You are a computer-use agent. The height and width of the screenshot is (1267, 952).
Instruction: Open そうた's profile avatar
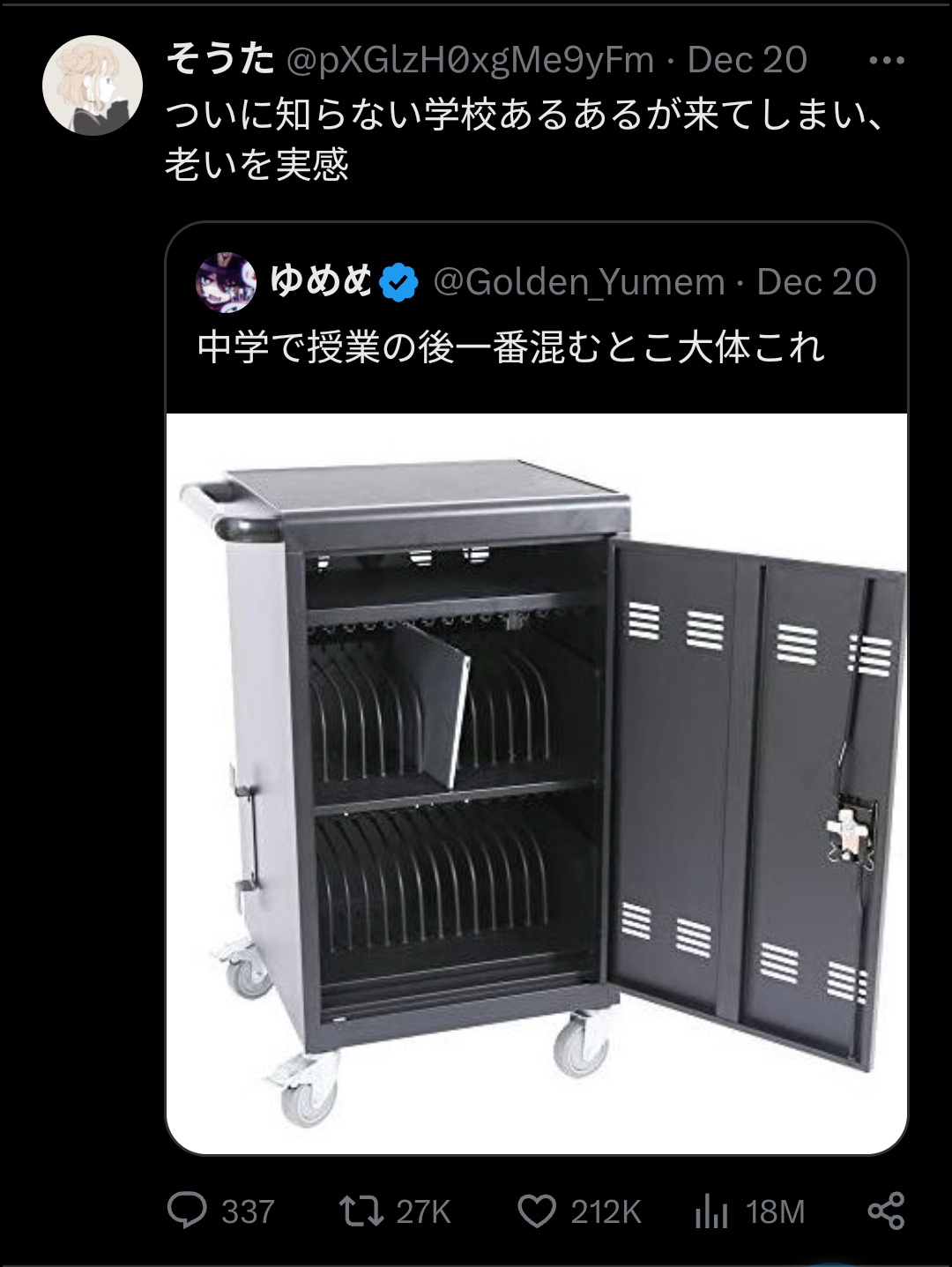pyautogui.click(x=93, y=85)
